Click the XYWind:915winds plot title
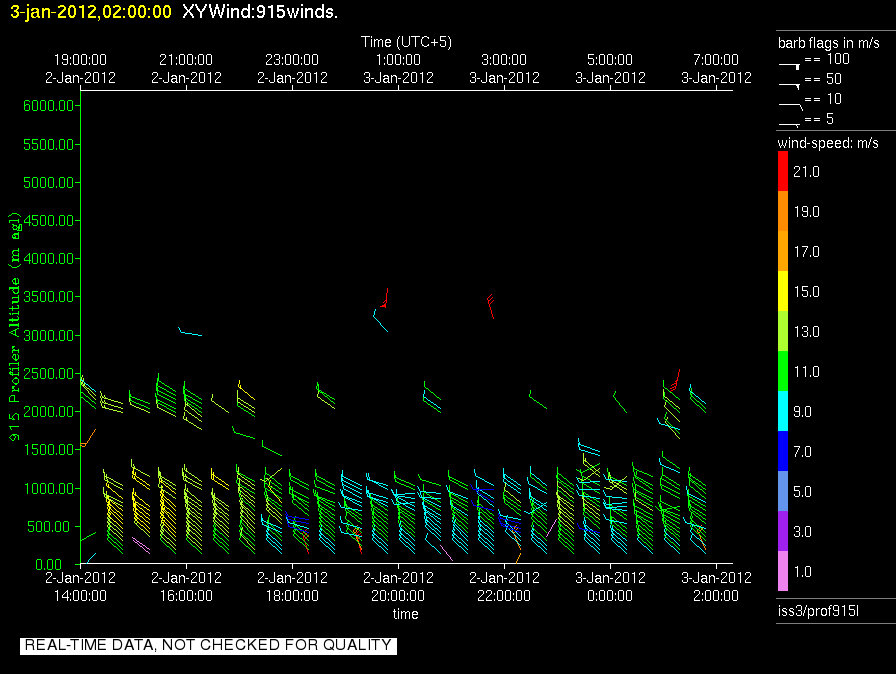 pyautogui.click(x=259, y=12)
